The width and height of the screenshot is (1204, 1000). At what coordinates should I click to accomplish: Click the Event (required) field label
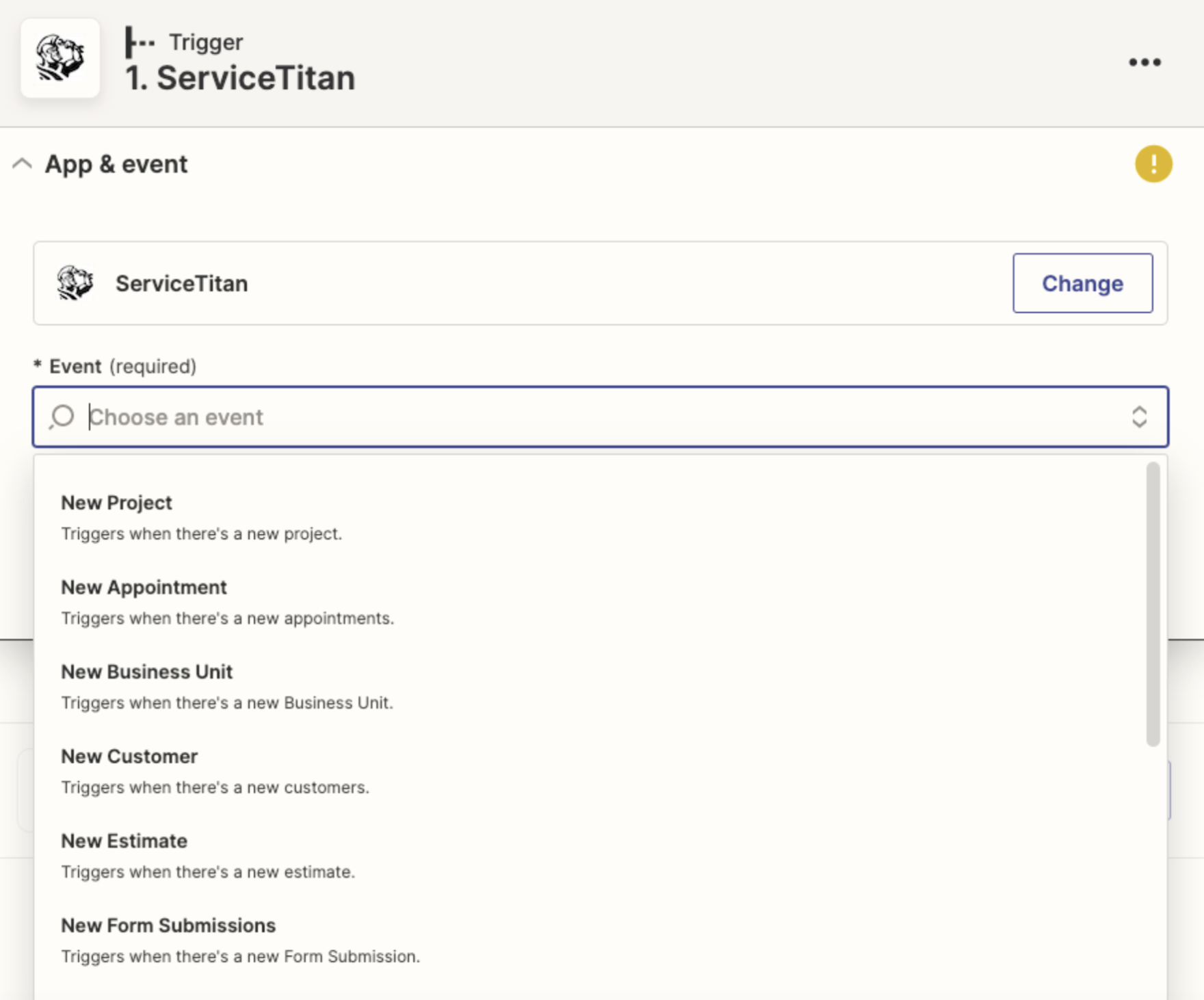tap(116, 367)
